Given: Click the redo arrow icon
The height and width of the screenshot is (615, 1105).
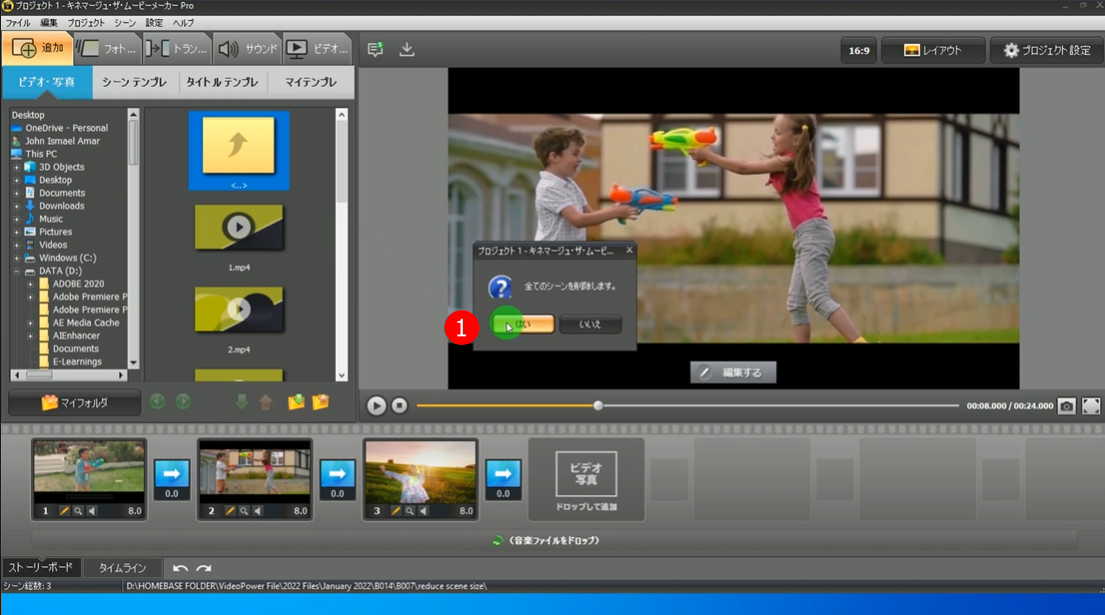Looking at the screenshot, I should [x=204, y=568].
